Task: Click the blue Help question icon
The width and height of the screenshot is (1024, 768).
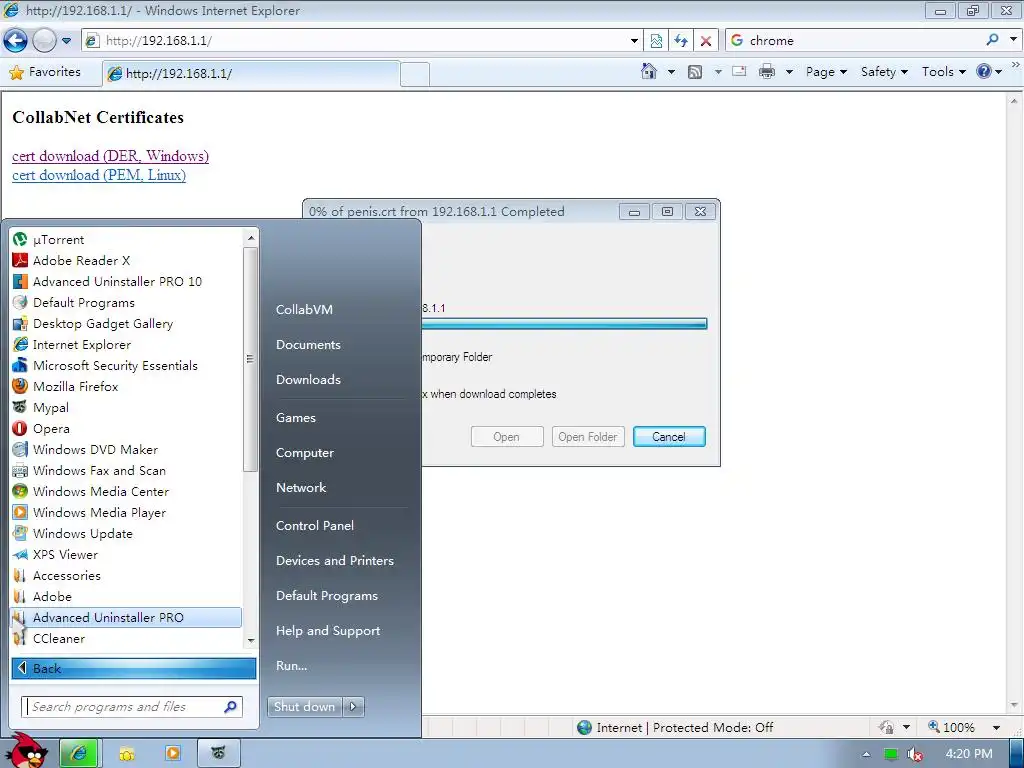Action: [984, 71]
